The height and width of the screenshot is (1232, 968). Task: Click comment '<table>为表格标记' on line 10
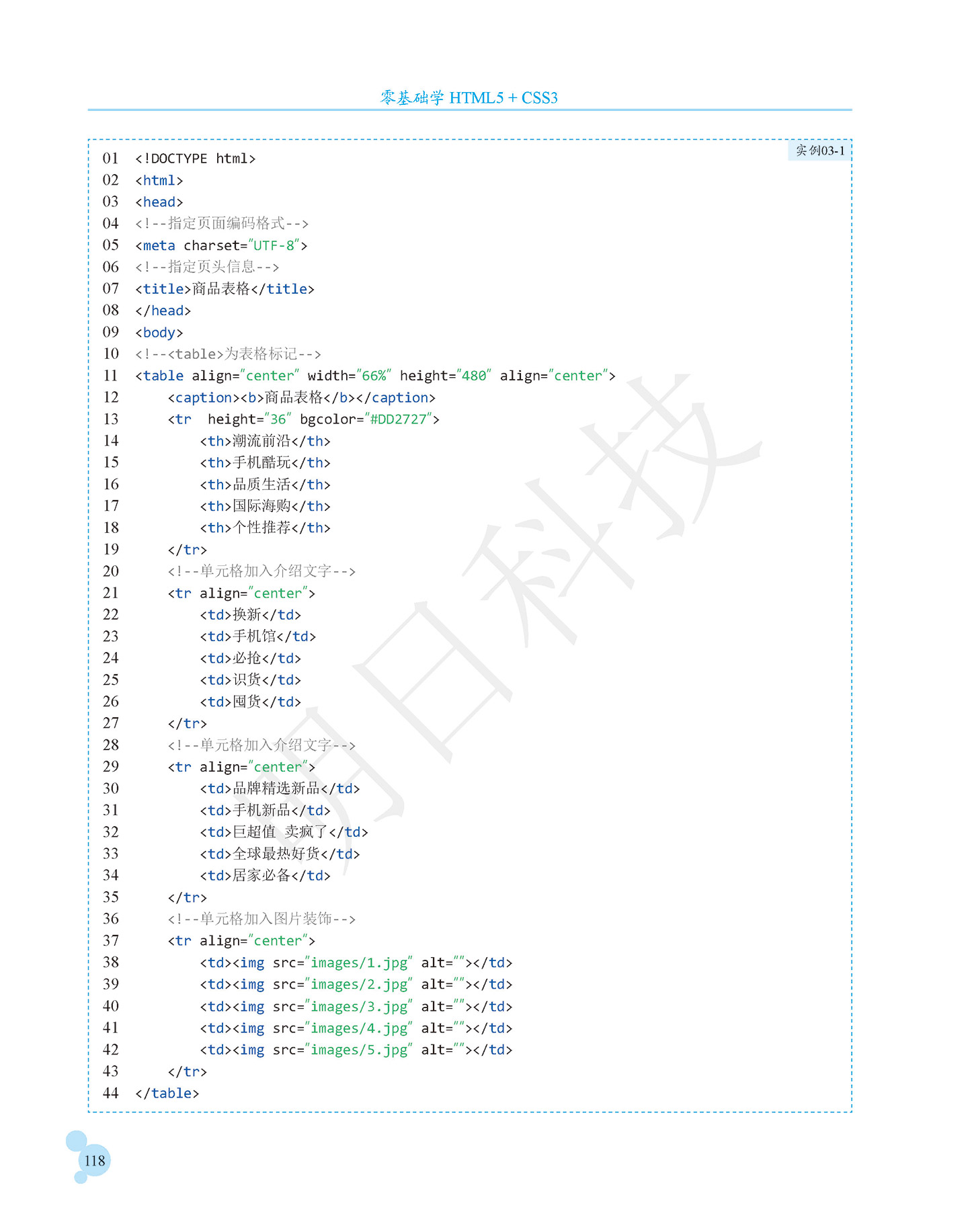[228, 354]
